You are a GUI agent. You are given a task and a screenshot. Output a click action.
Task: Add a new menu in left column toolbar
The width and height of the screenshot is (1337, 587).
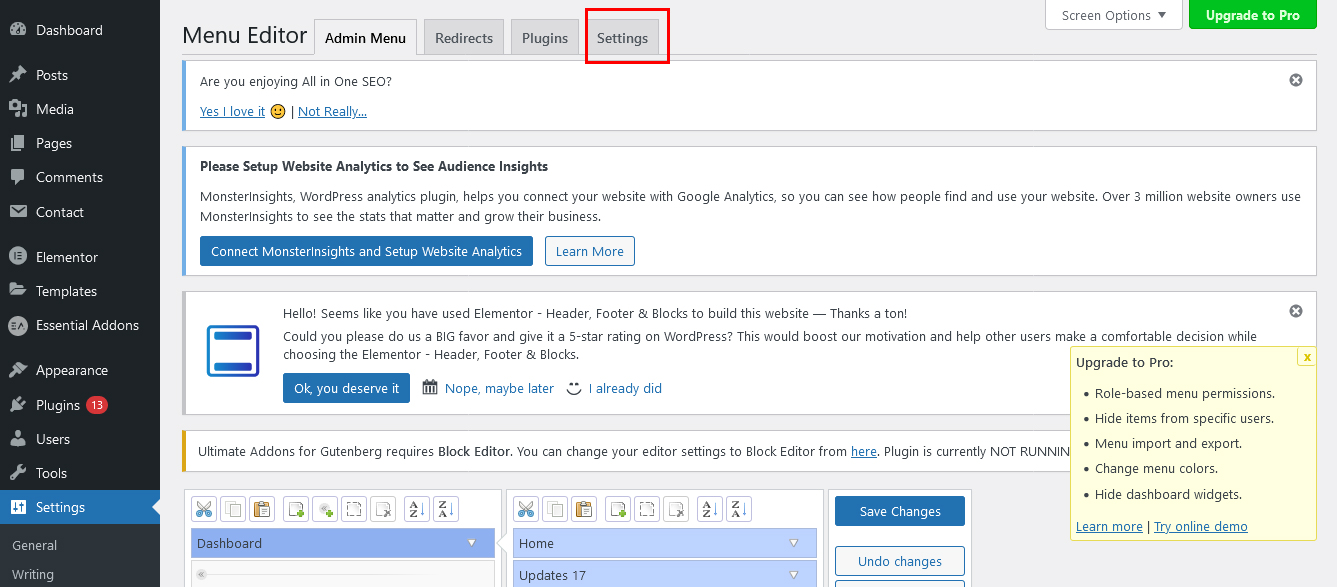(296, 509)
